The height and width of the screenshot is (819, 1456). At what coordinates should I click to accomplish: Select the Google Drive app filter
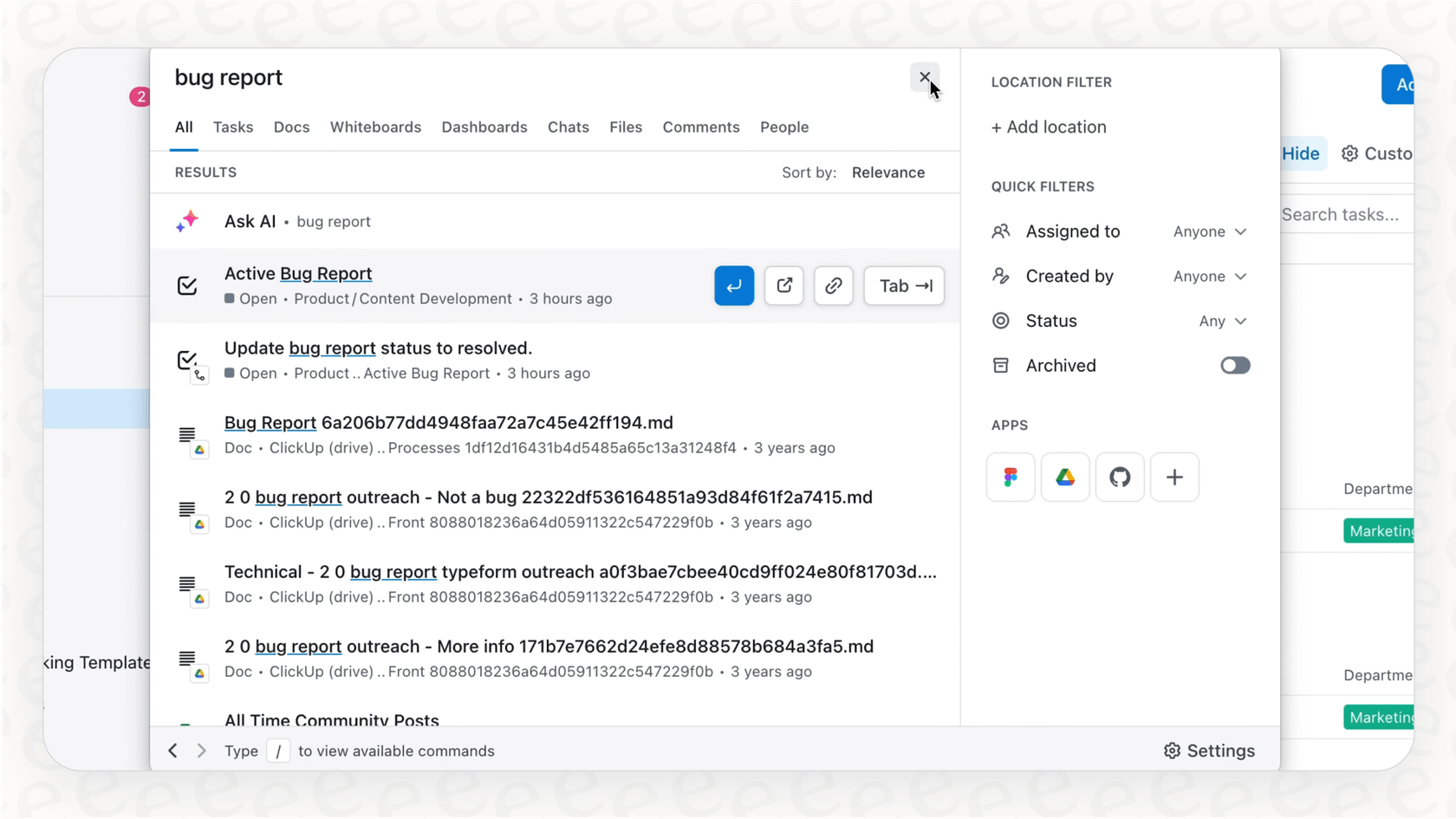1065,478
